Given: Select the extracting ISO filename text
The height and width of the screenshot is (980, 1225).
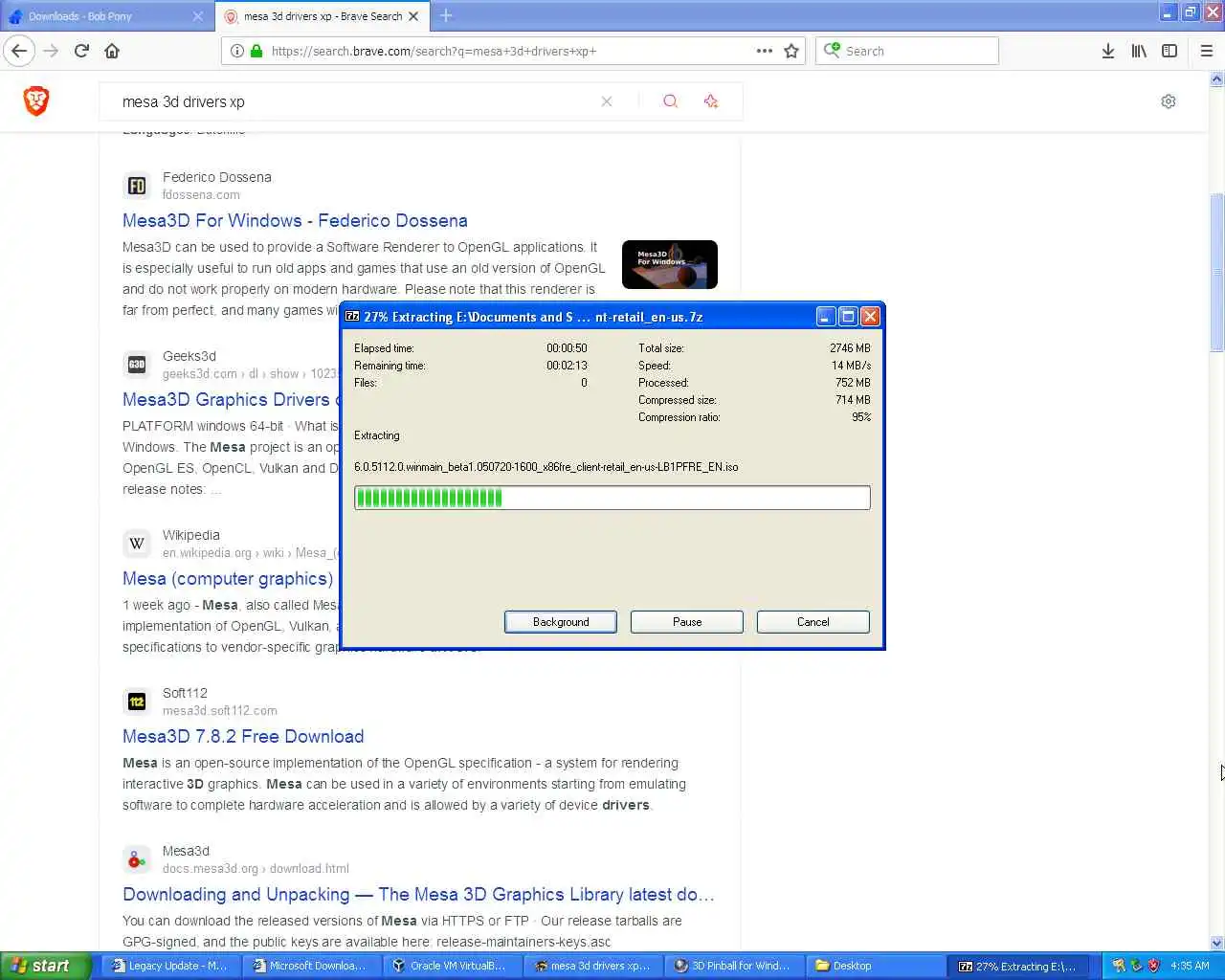Looking at the screenshot, I should [546, 467].
